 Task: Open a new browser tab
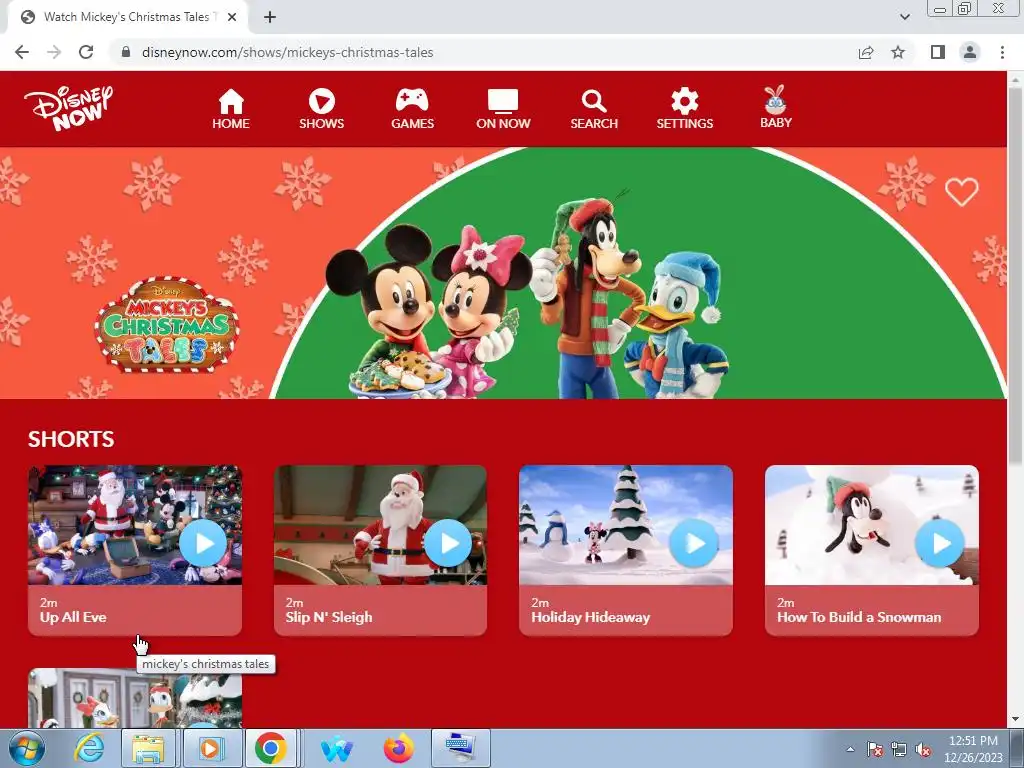point(270,17)
